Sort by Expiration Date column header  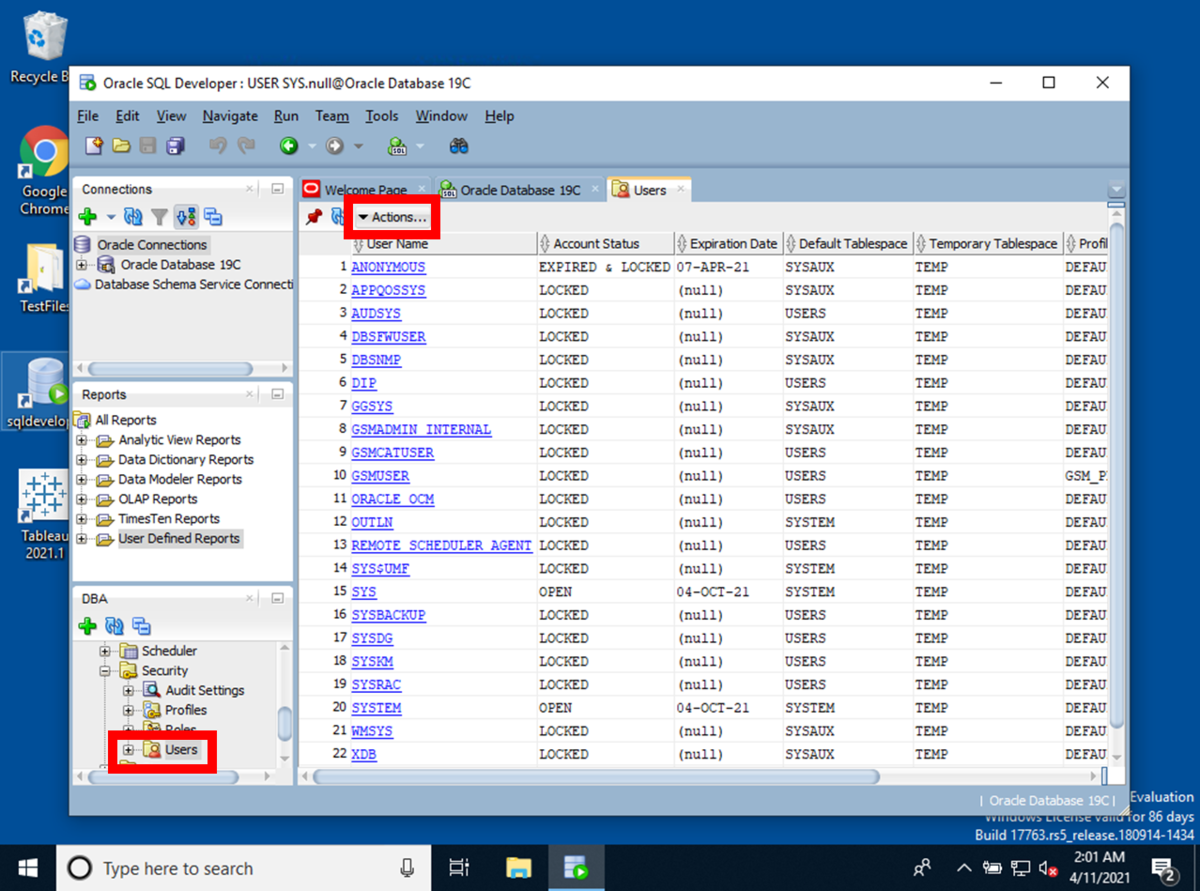click(729, 244)
